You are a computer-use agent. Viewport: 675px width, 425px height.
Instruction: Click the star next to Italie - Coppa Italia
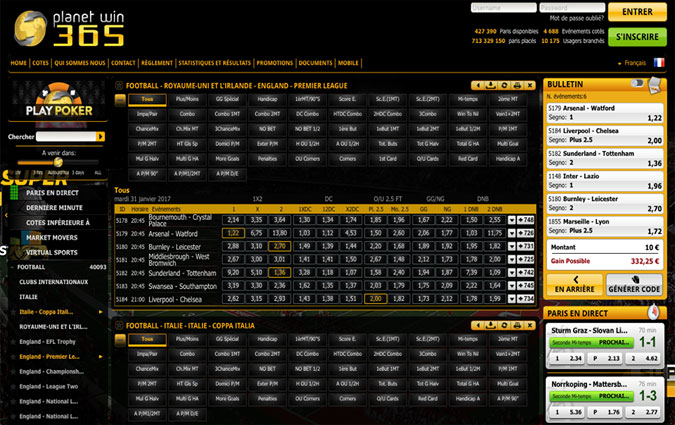click(13, 312)
